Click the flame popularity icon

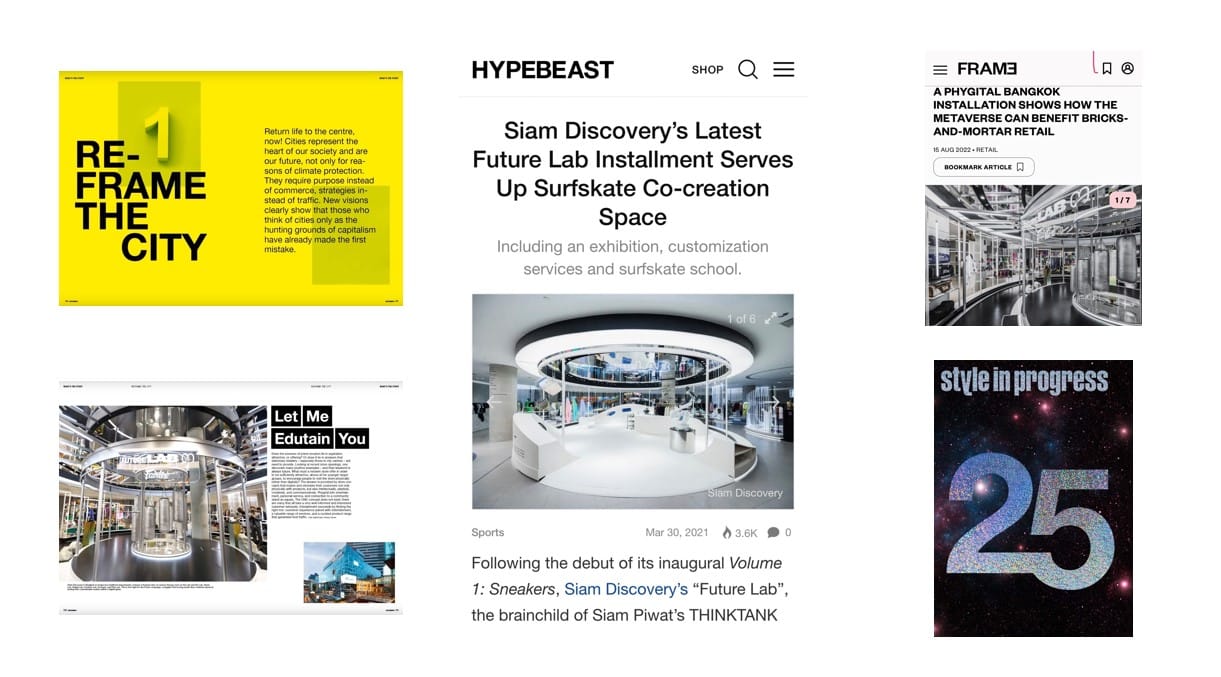click(727, 533)
